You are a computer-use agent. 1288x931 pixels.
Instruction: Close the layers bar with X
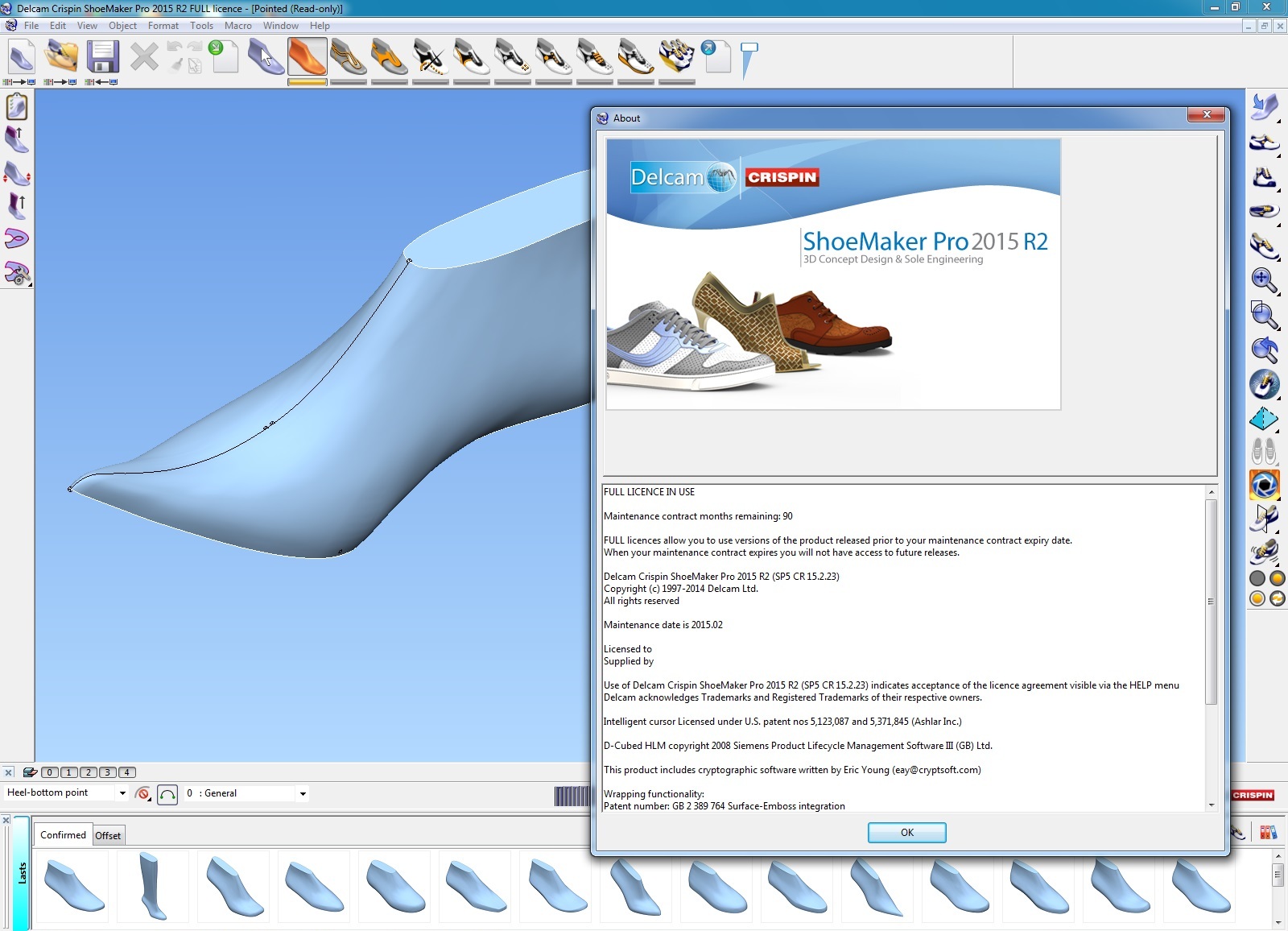click(x=8, y=772)
